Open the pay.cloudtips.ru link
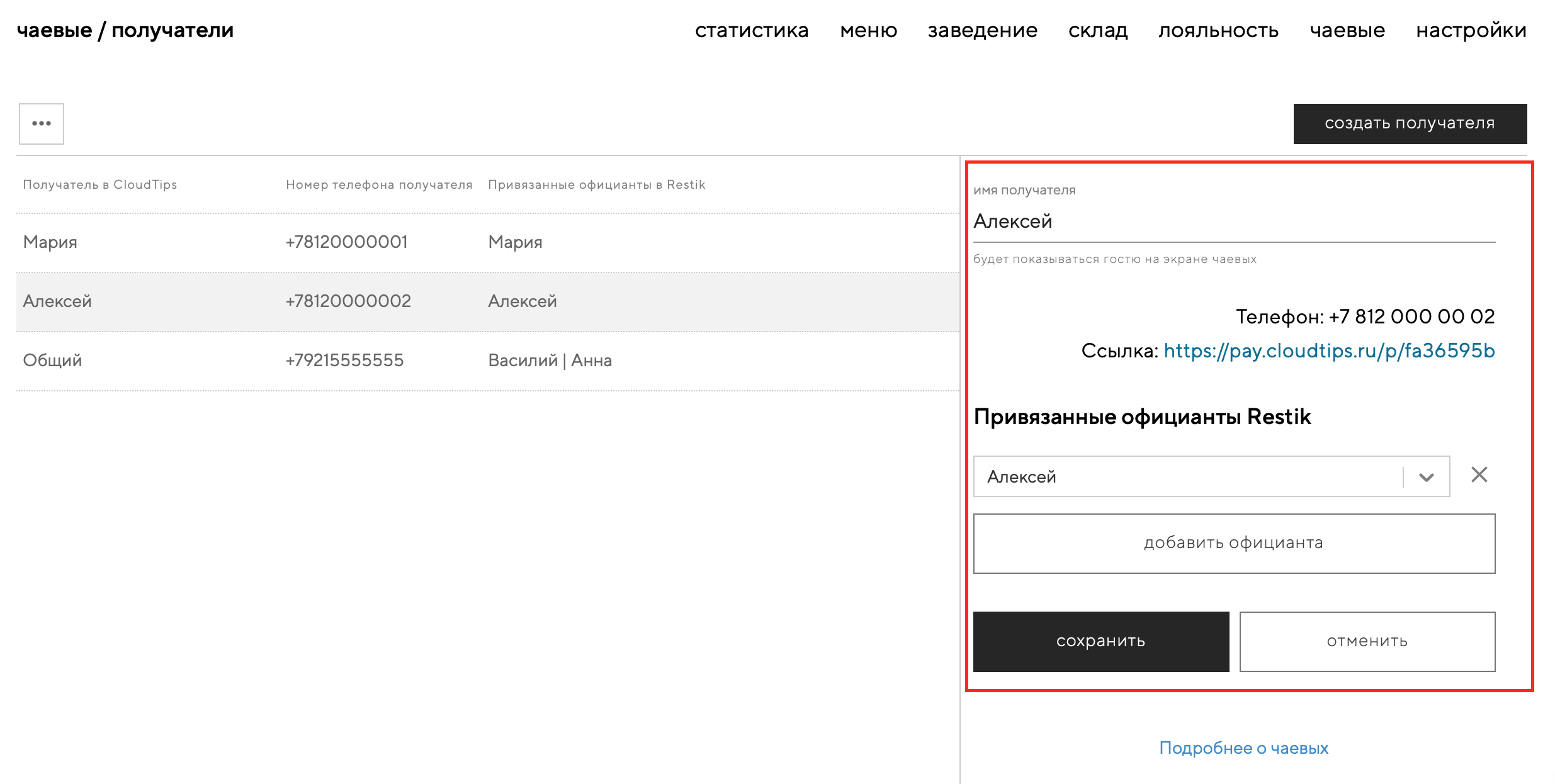This screenshot has width=1555, height=784. click(x=1328, y=350)
